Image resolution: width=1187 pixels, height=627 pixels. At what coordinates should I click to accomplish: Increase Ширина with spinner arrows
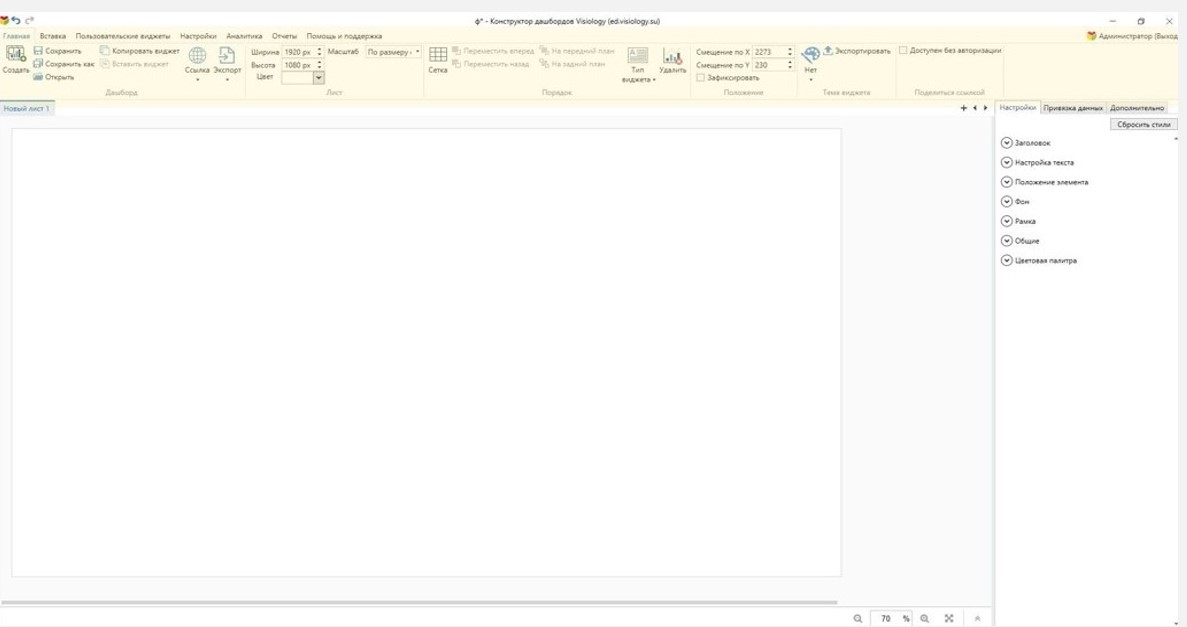(319, 51)
